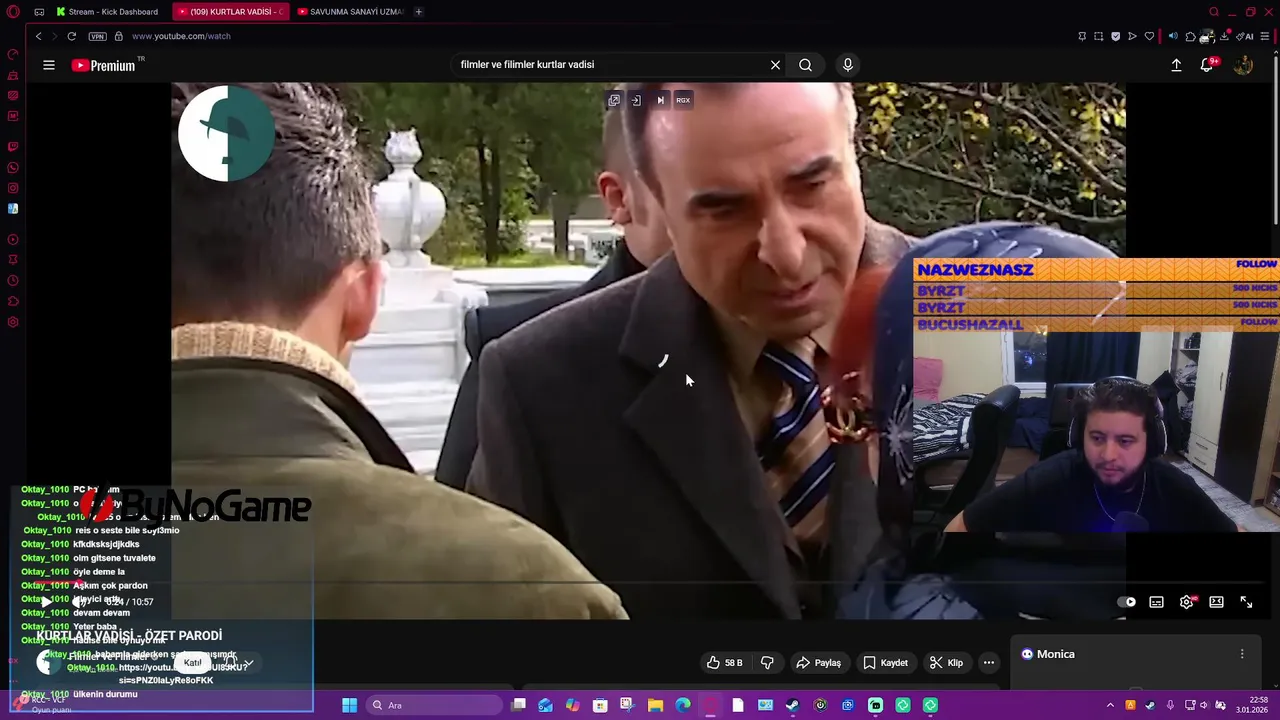
Task: Switch to the KURTLAR VADİSİ tab
Action: pyautogui.click(x=231, y=12)
